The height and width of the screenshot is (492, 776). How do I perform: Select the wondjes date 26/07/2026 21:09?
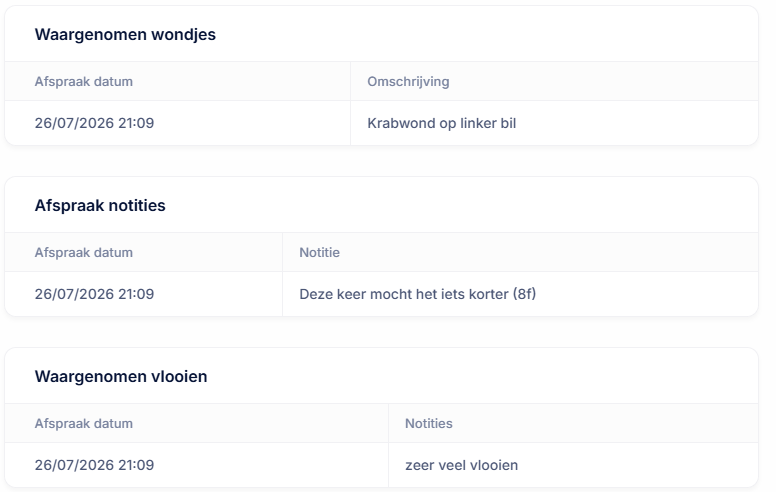[x=94, y=123]
